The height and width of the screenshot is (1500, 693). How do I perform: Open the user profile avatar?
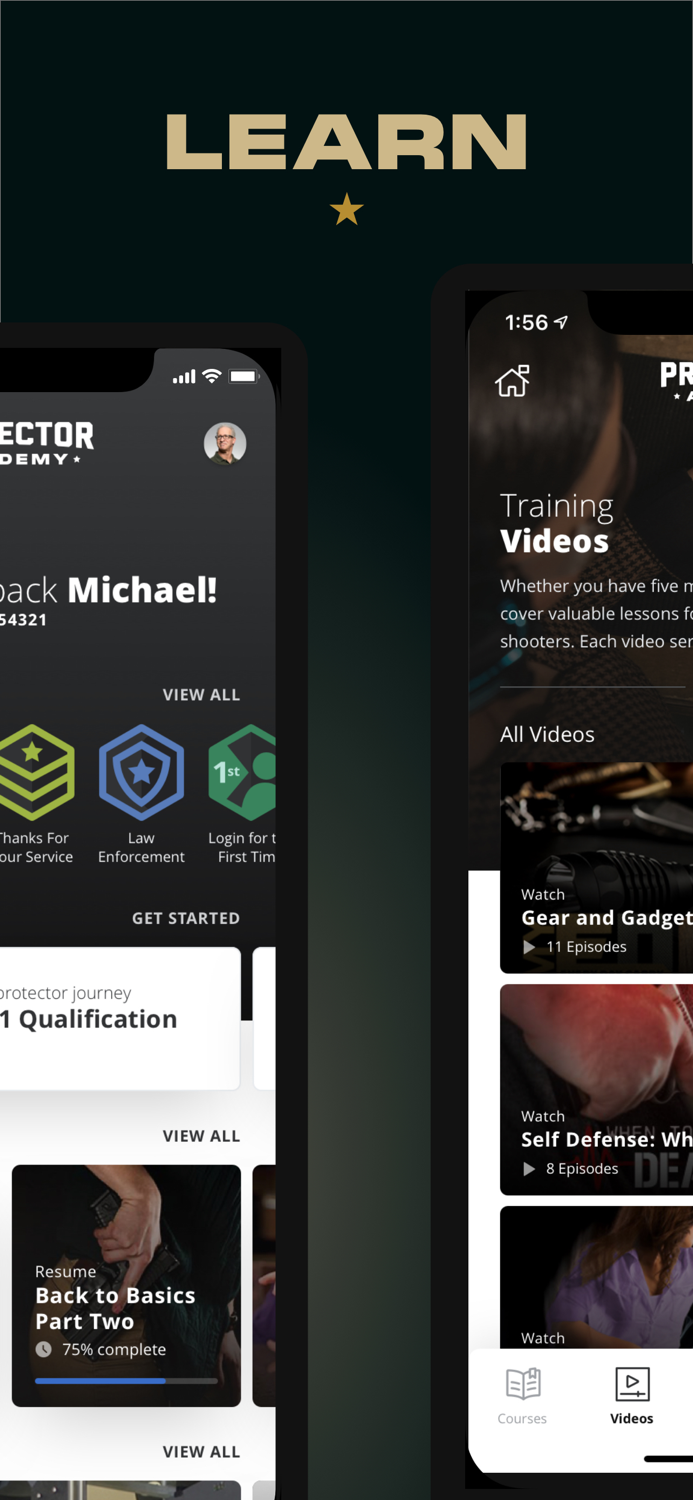coord(225,443)
